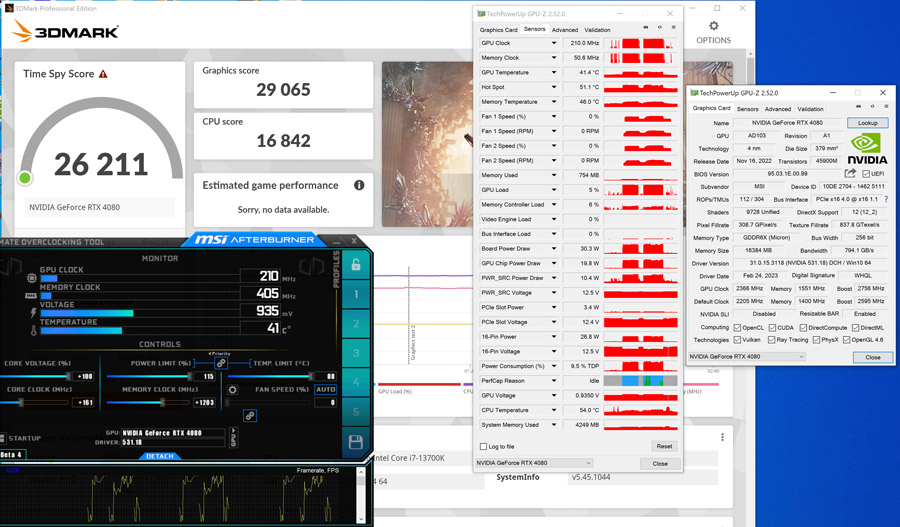Image resolution: width=900 pixels, height=527 pixels.
Task: Click the Lookup button in GPU-Z
Action: click(867, 123)
